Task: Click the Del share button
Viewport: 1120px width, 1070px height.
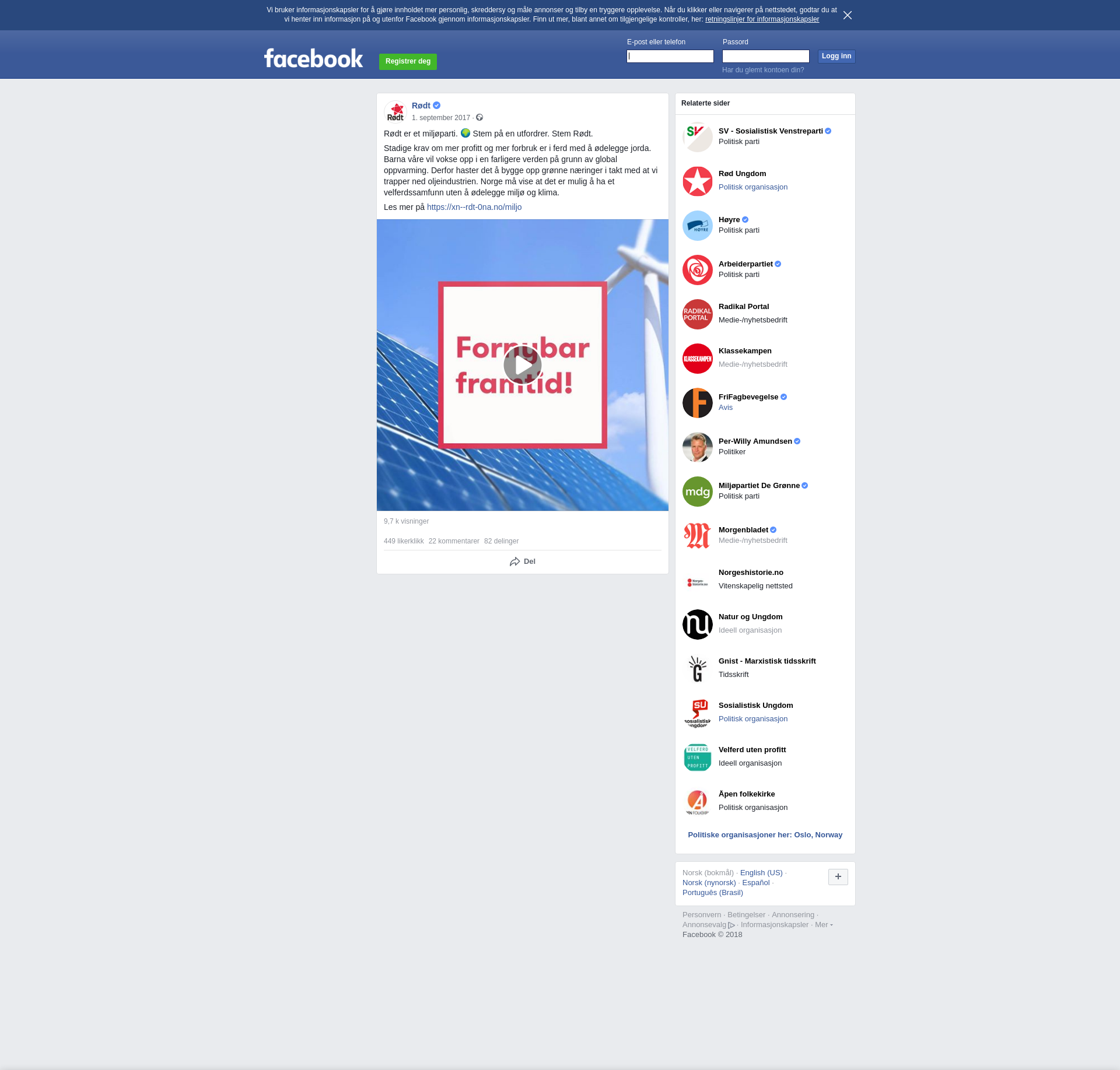Action: [523, 562]
